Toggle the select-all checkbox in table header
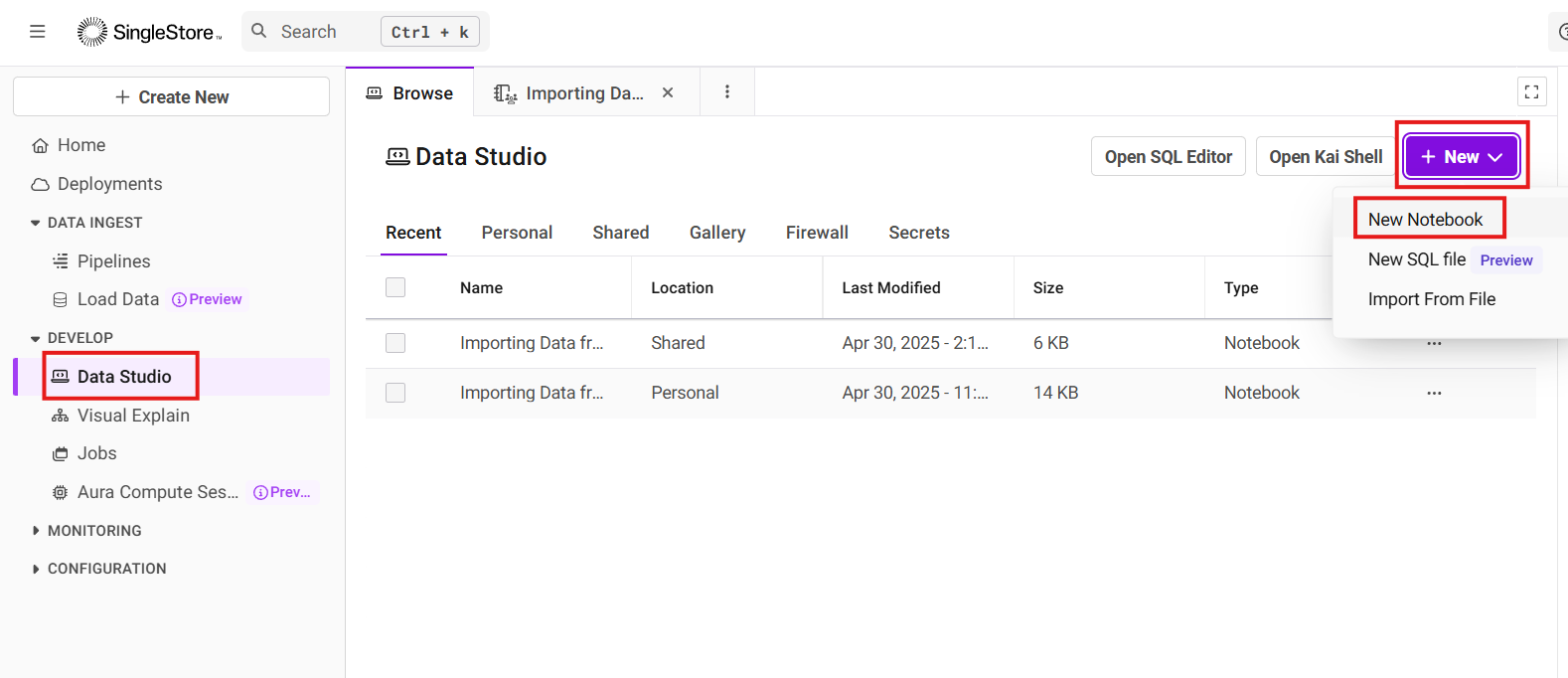Image resolution: width=1568 pixels, height=678 pixels. pyautogui.click(x=395, y=287)
